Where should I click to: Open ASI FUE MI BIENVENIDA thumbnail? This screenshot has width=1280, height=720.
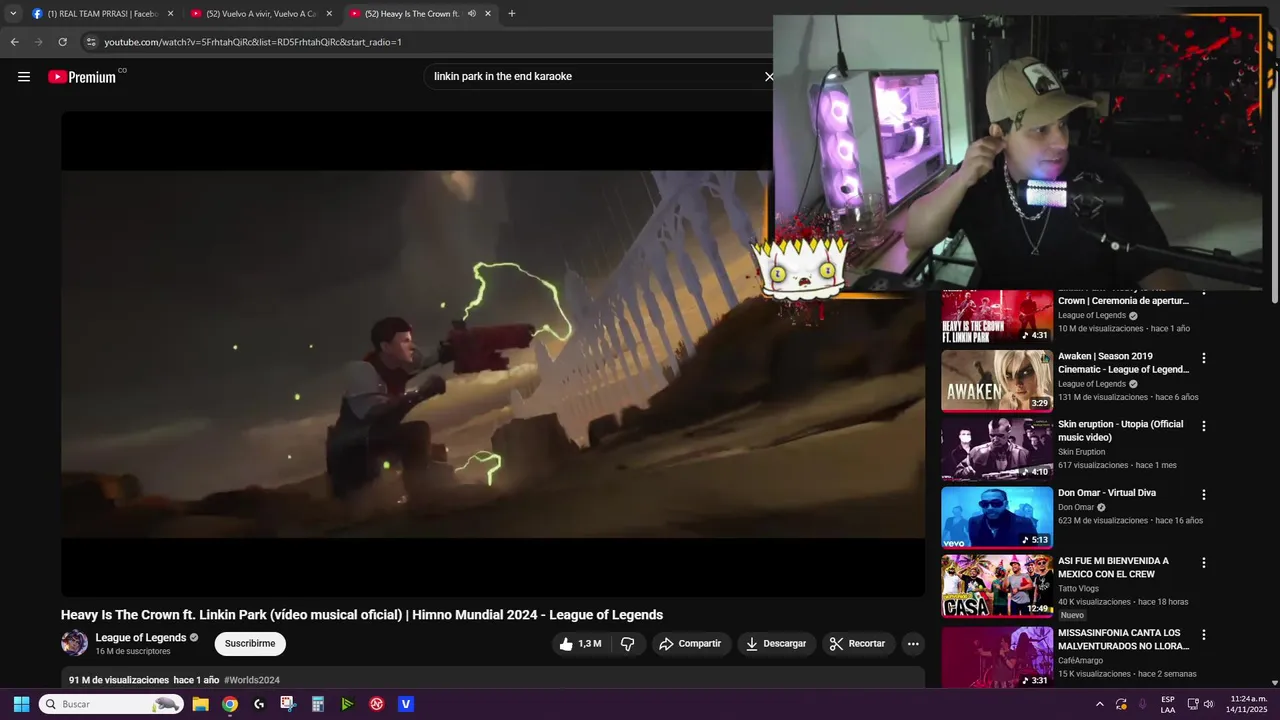(997, 586)
